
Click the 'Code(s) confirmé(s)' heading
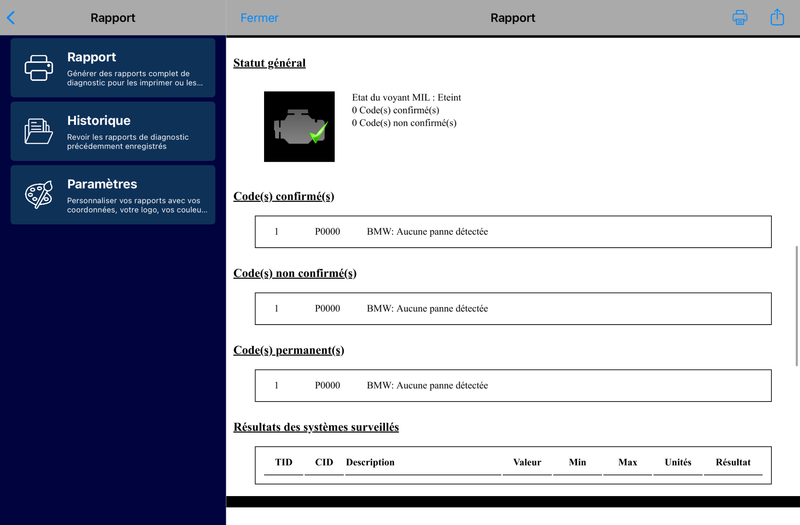click(284, 196)
